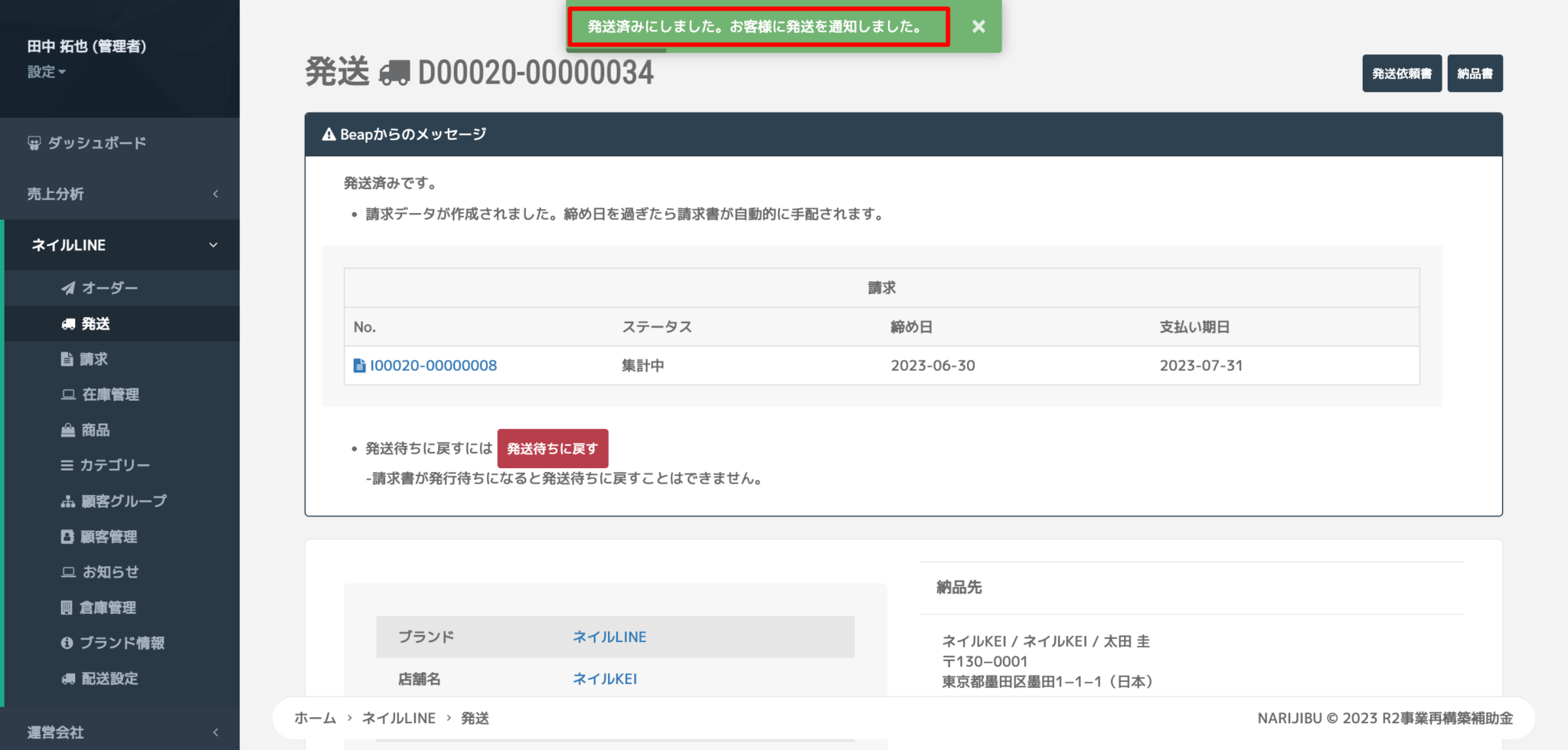The width and height of the screenshot is (1568, 750).
Task: Open 請求 via the document icon
Action: pyautogui.click(x=69, y=359)
